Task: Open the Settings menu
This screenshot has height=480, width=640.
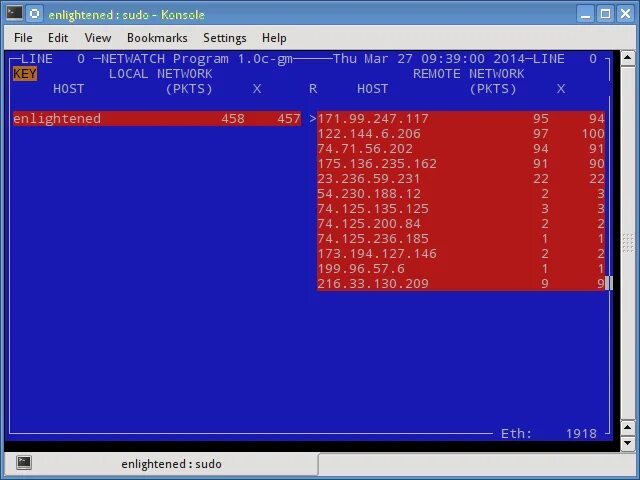Action: [x=225, y=38]
